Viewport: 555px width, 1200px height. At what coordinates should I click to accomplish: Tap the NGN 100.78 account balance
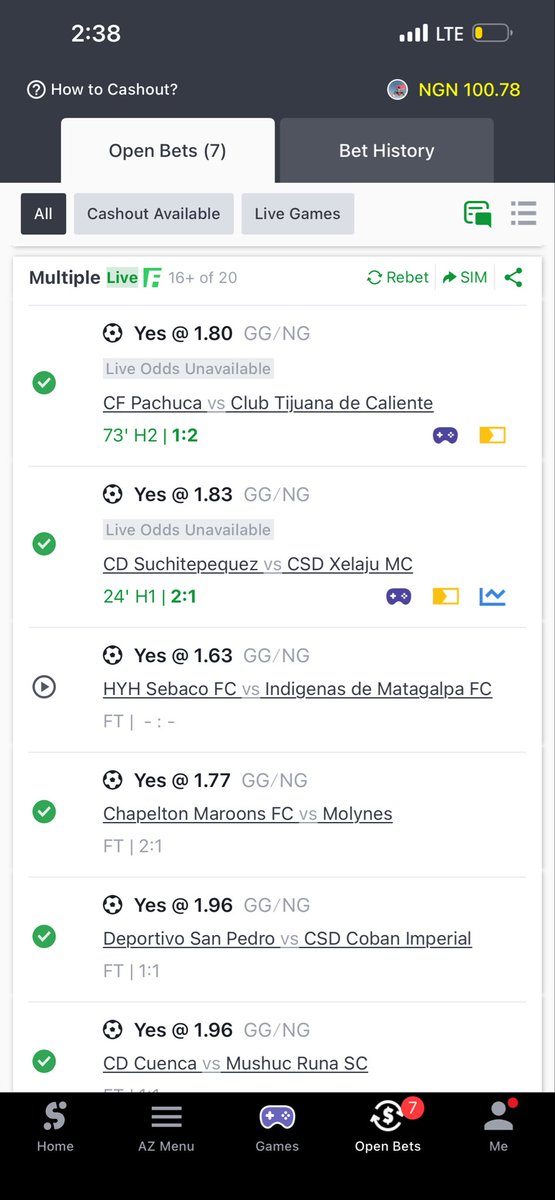point(469,89)
